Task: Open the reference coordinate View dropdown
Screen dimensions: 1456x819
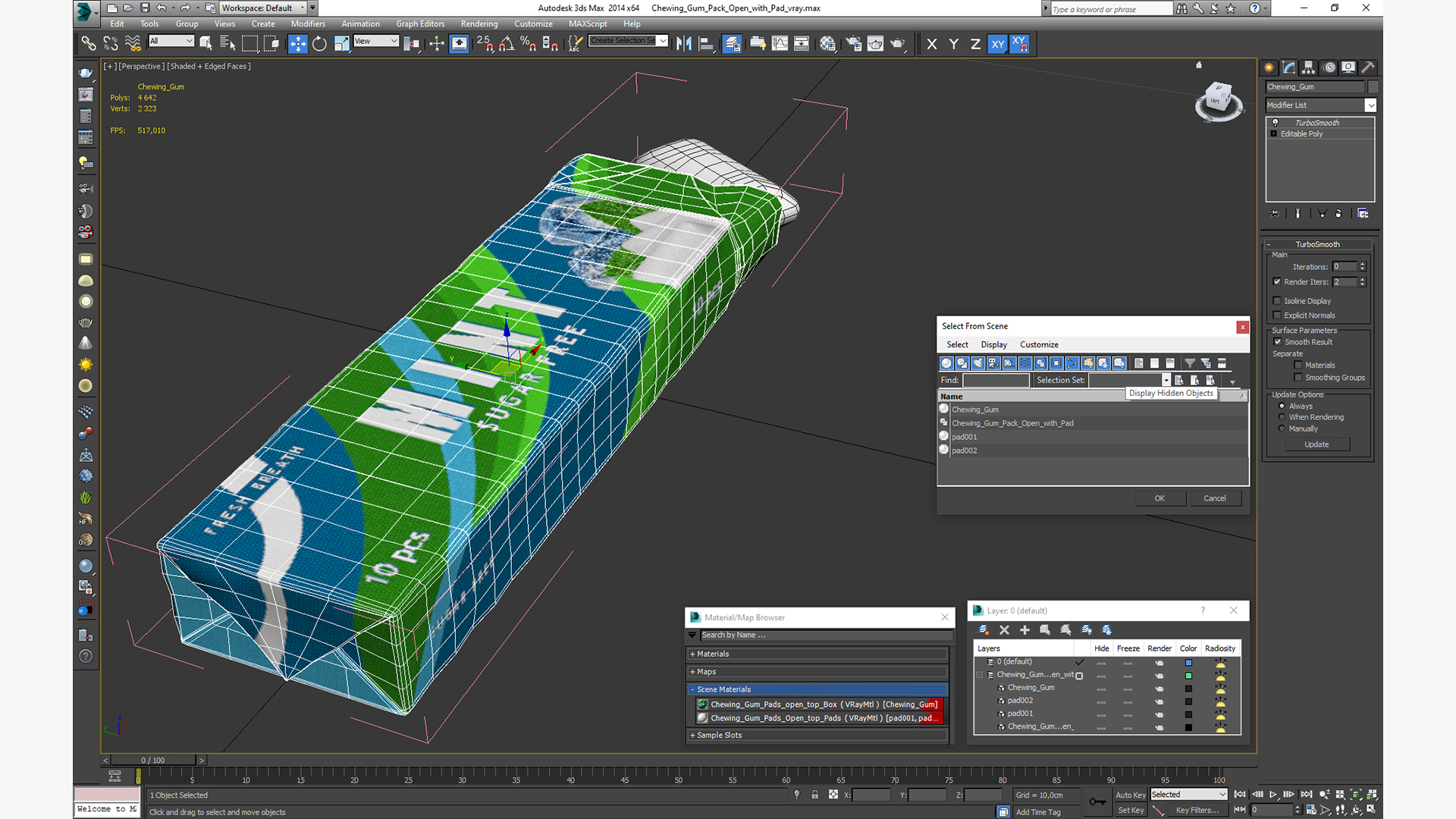Action: click(x=376, y=41)
